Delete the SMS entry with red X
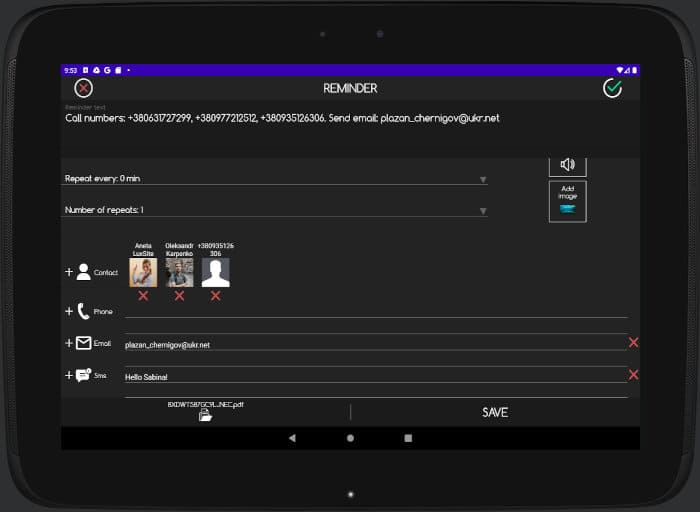Viewport: 700px width, 512px height. coord(633,375)
